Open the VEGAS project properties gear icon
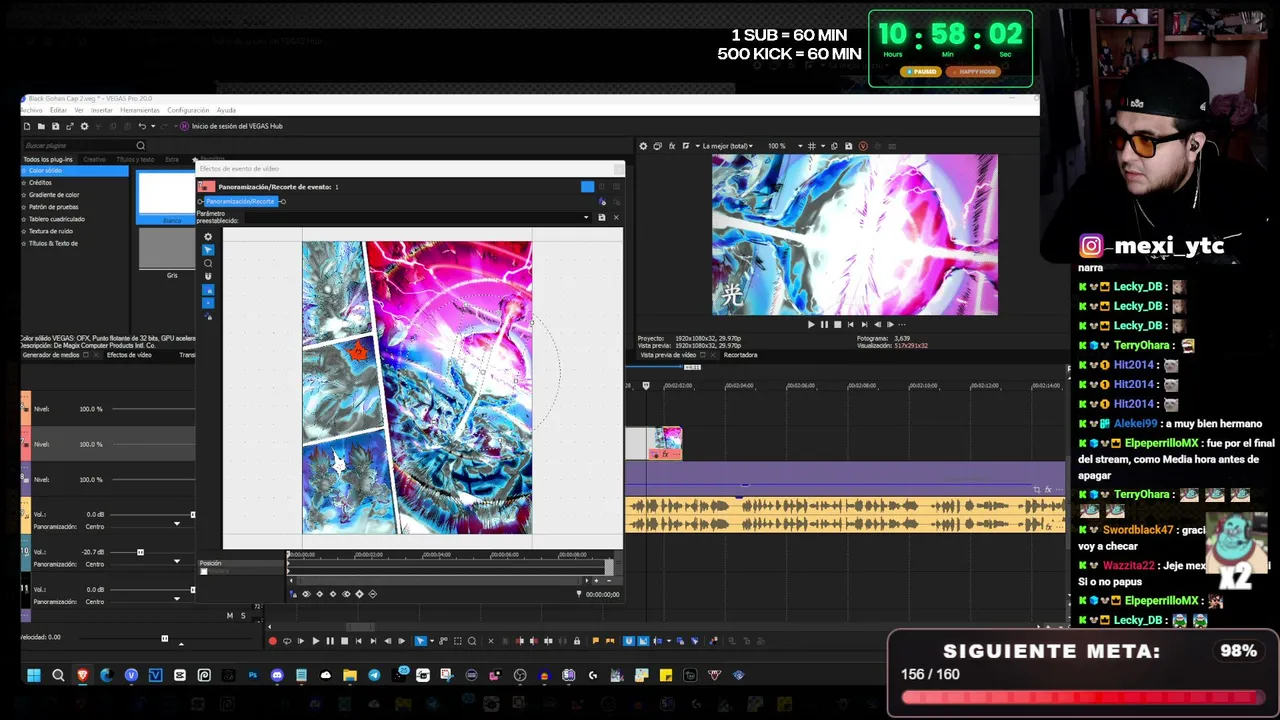This screenshot has width=1280, height=720. click(x=84, y=126)
